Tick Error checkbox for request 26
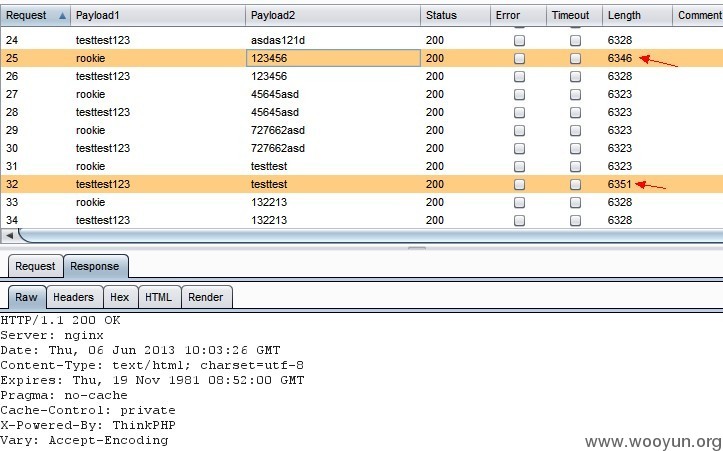The width and height of the screenshot is (723, 451). [519, 77]
